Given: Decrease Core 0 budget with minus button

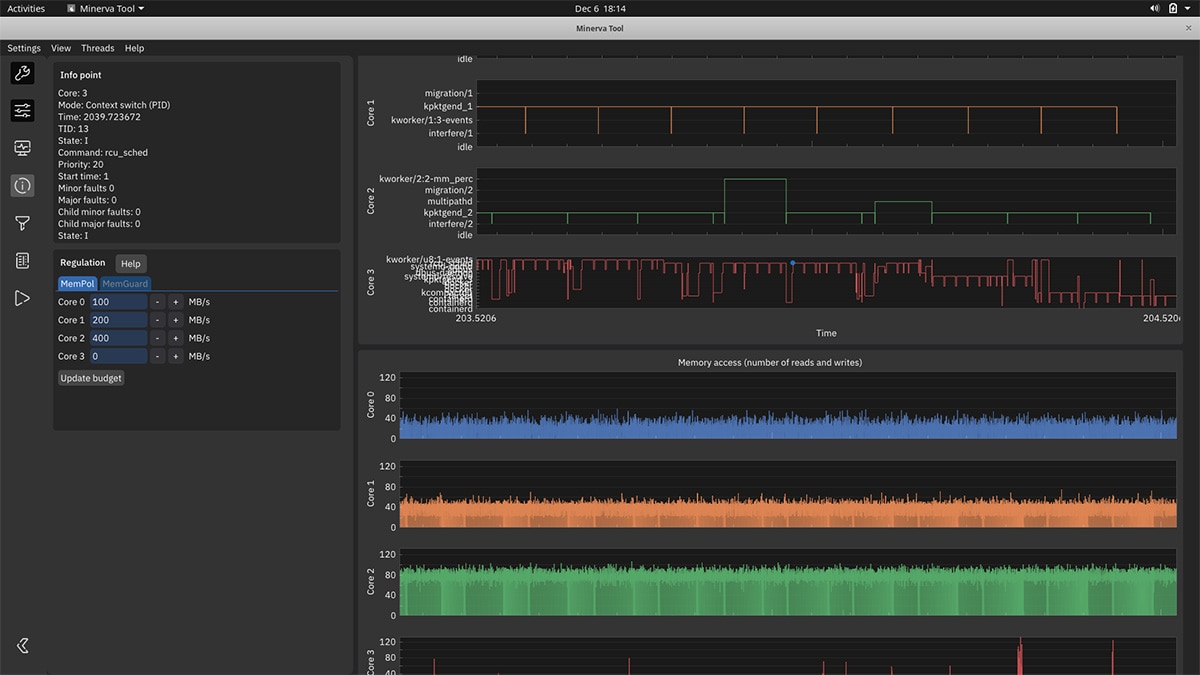Looking at the screenshot, I should [158, 302].
